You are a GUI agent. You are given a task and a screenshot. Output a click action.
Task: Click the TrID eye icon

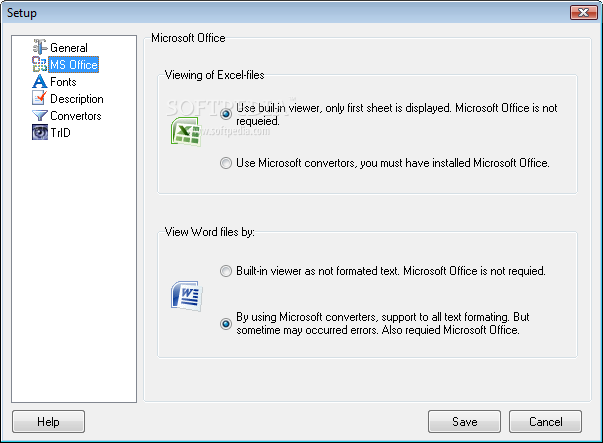pyautogui.click(x=40, y=132)
